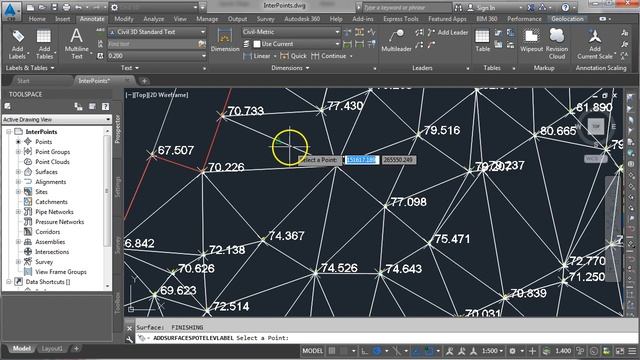
Task: Click the Toolspace tree scrollbar
Action: (107, 191)
